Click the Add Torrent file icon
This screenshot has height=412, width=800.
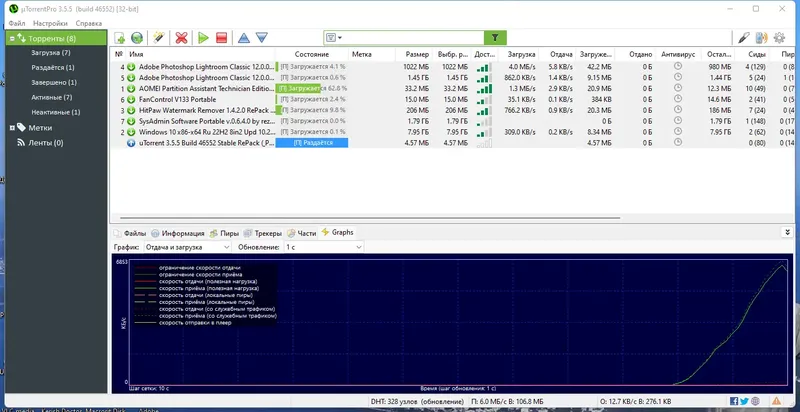click(119, 38)
